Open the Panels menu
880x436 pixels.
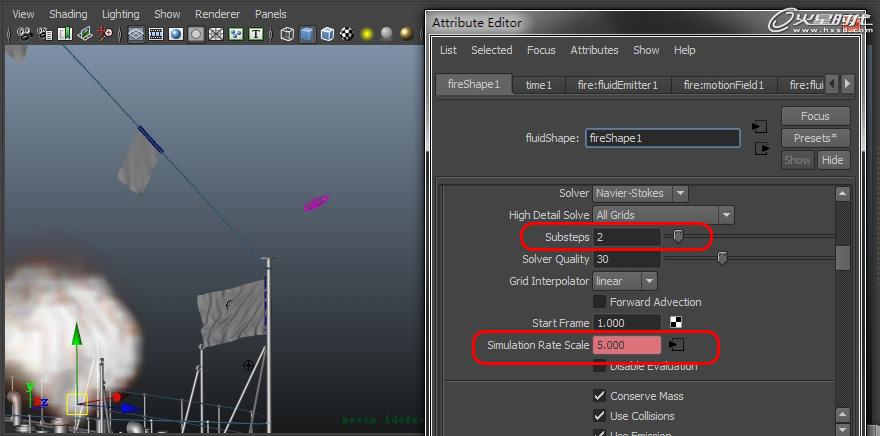point(271,14)
